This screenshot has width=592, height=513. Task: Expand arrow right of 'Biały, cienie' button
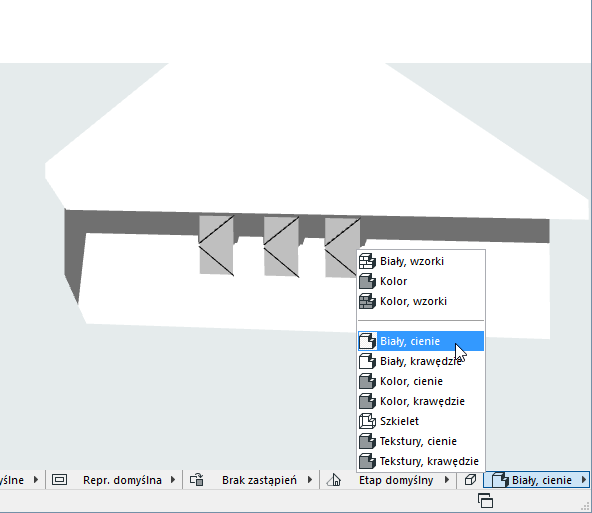tap(584, 480)
